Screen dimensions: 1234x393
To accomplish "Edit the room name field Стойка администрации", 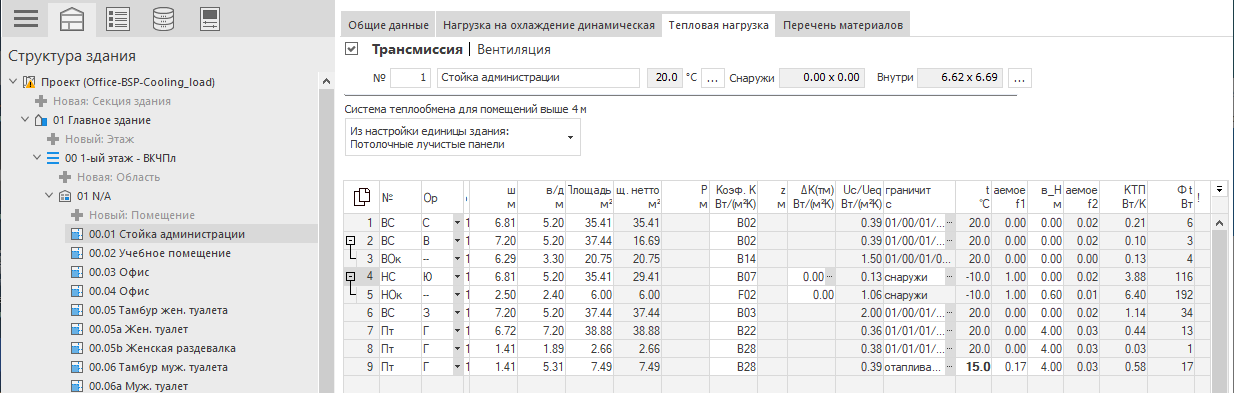I will [x=537, y=77].
